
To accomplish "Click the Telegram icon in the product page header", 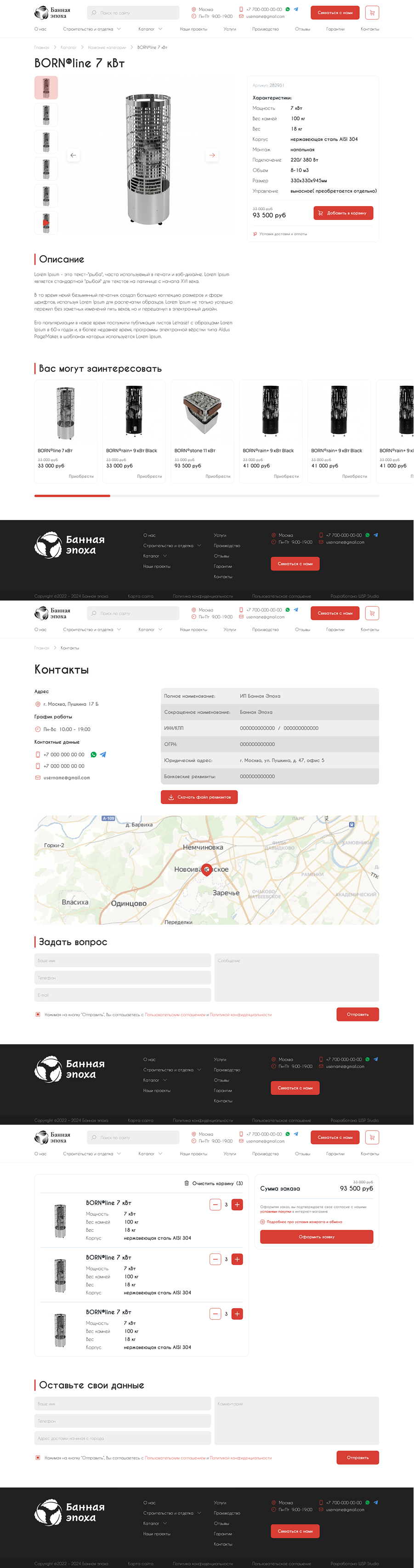I will tap(296, 9).
